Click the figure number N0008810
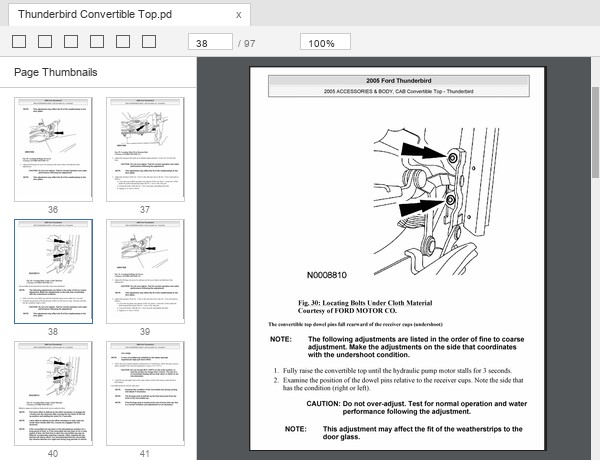Screen dimensions: 600x460 (327, 275)
